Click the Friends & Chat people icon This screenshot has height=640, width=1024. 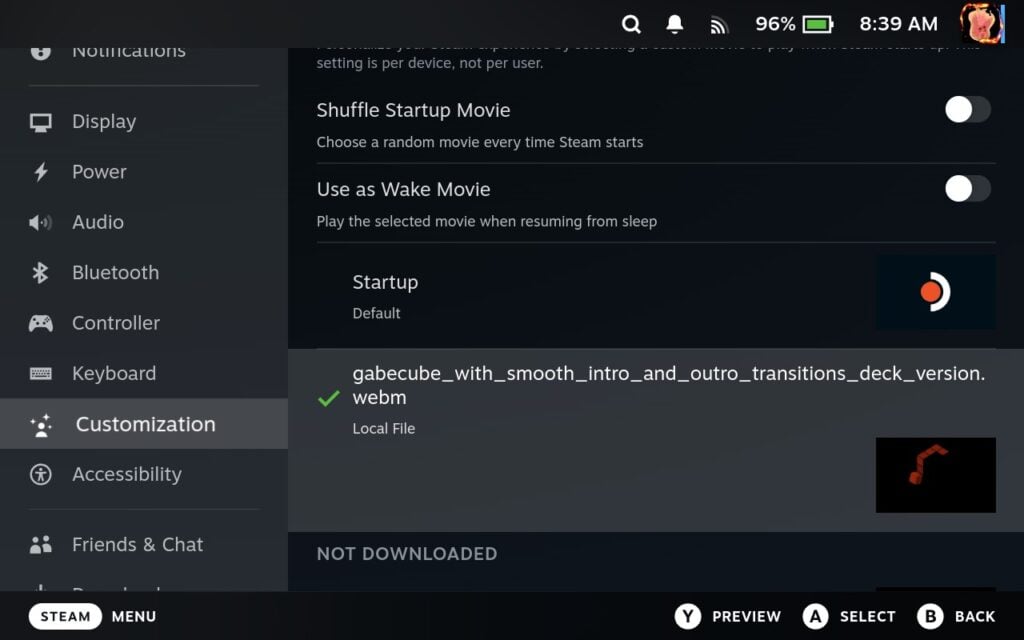point(41,544)
